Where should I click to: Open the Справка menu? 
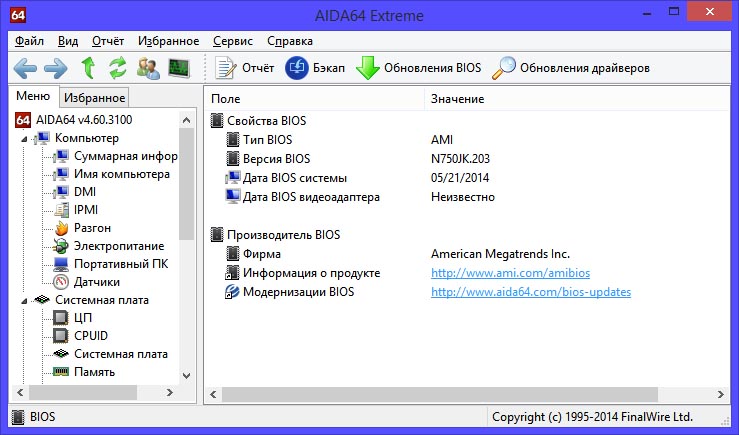point(290,41)
